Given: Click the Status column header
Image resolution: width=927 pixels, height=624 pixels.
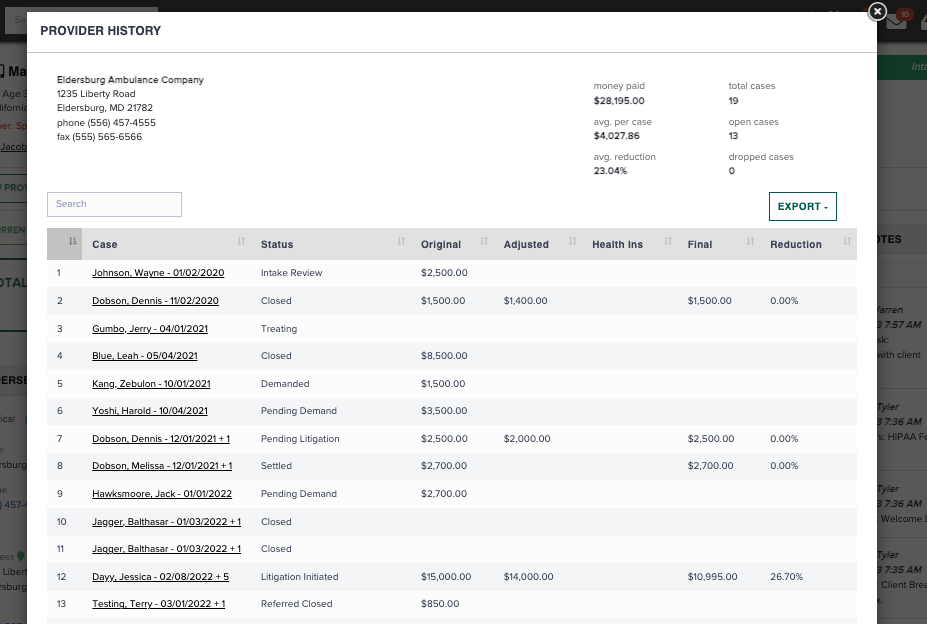Looking at the screenshot, I should (x=331, y=244).
